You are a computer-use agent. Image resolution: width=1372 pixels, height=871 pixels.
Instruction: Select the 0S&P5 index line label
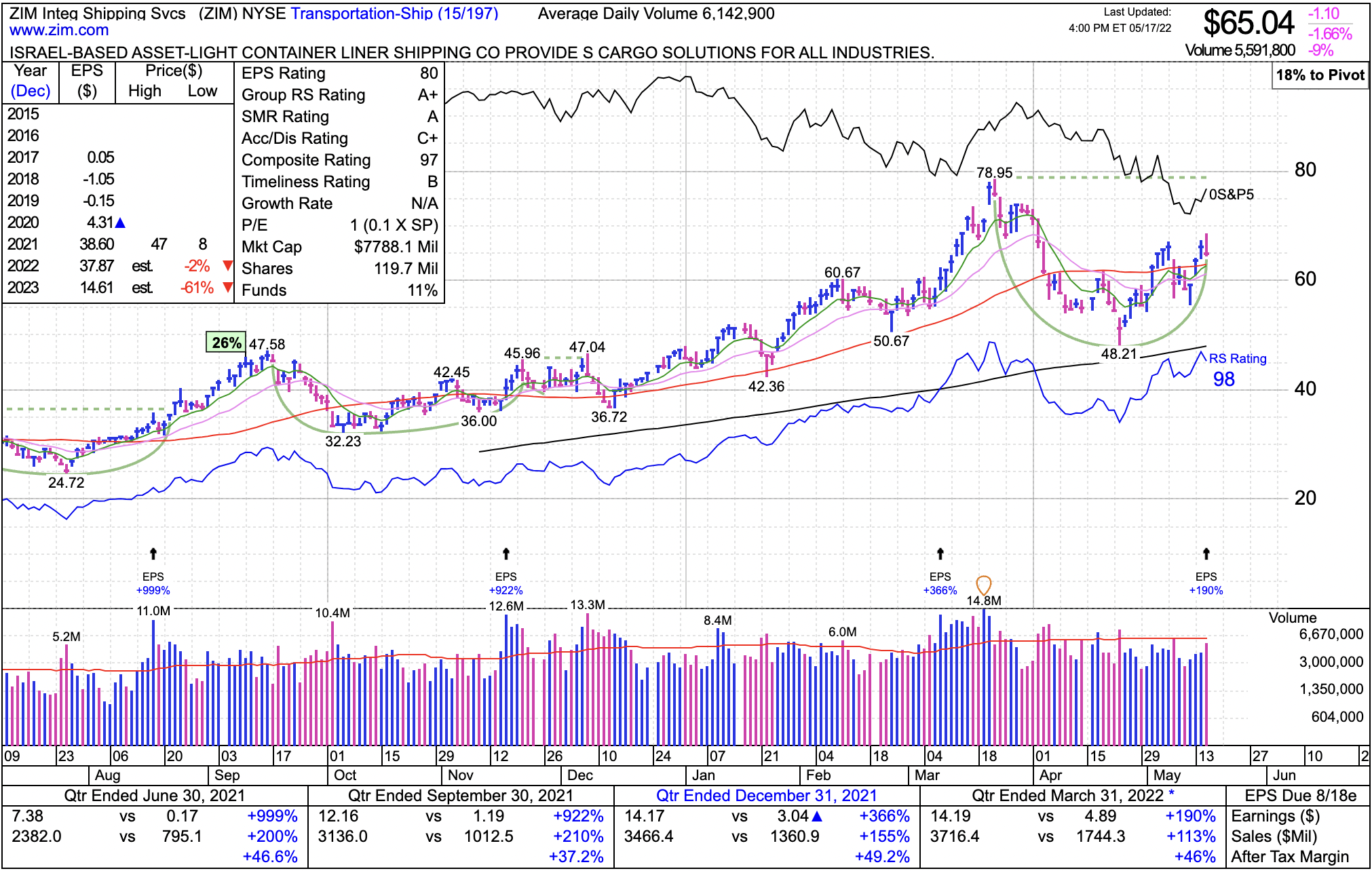point(1232,195)
